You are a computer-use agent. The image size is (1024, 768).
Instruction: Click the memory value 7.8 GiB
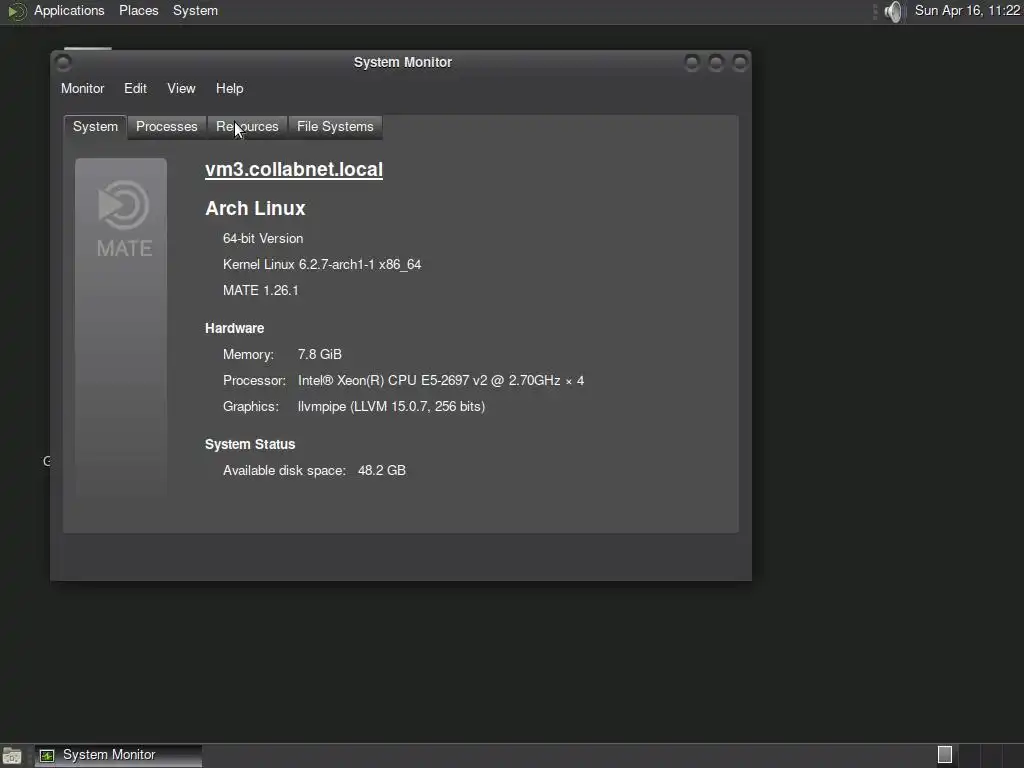click(x=319, y=355)
